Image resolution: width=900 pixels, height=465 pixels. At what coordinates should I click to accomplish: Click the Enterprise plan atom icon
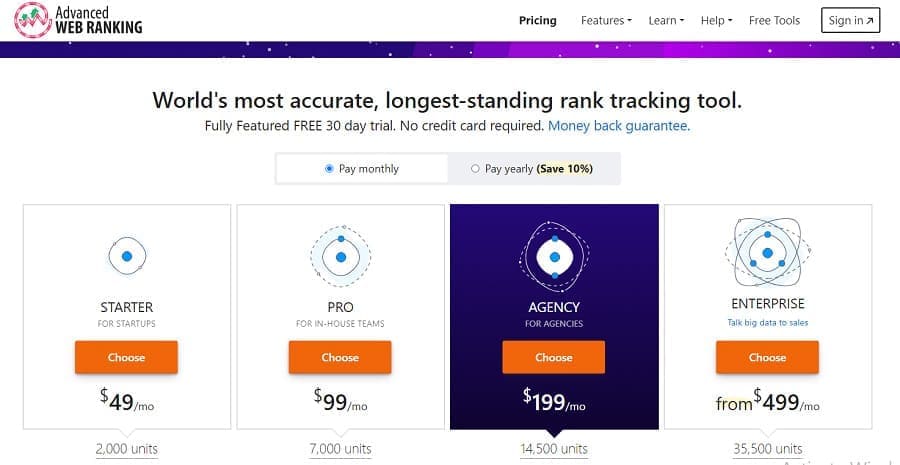coord(767,253)
